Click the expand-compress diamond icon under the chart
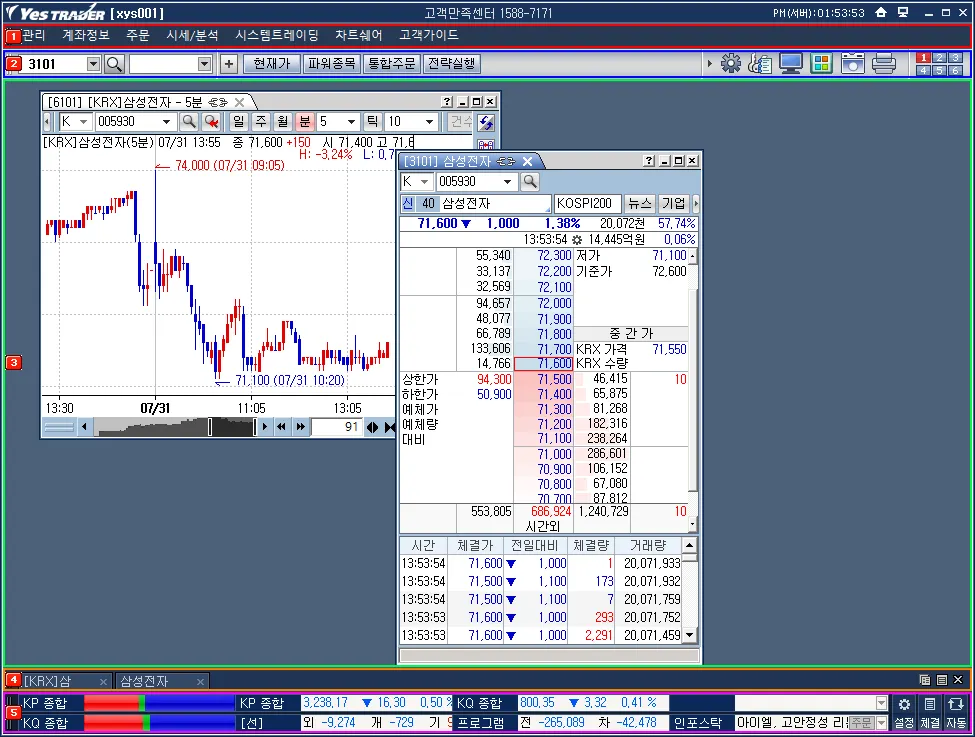 pyautogui.click(x=372, y=427)
